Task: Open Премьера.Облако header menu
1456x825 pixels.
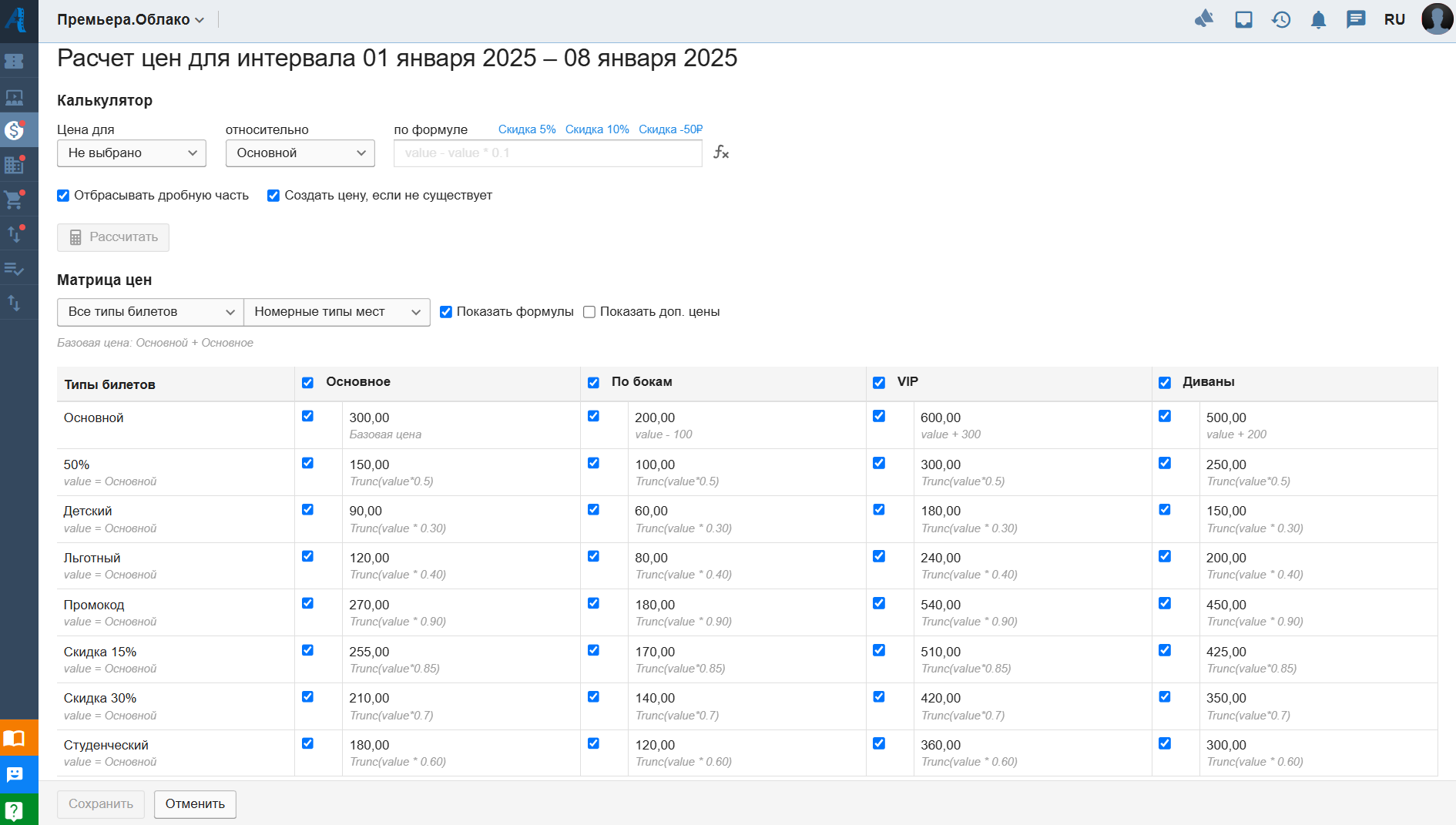Action: tap(130, 20)
